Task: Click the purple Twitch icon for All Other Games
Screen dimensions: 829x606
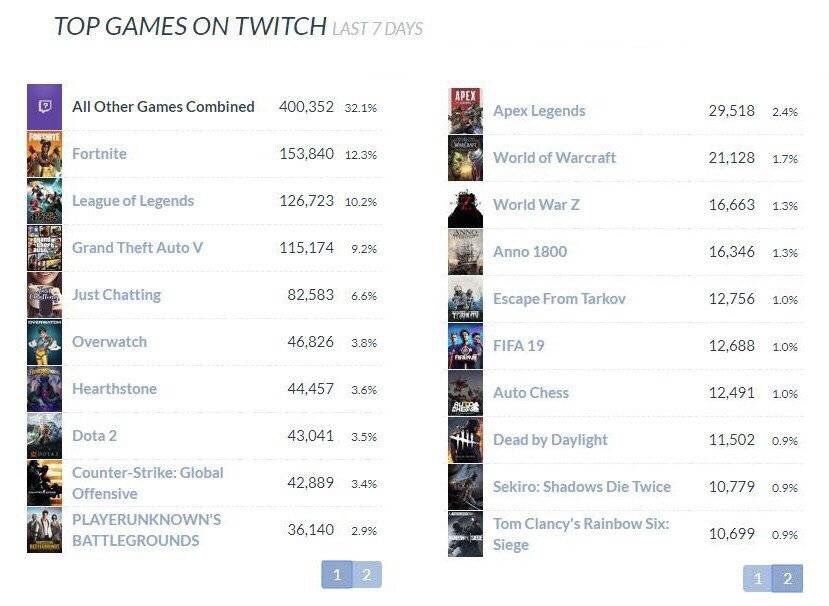Action: pos(44,107)
